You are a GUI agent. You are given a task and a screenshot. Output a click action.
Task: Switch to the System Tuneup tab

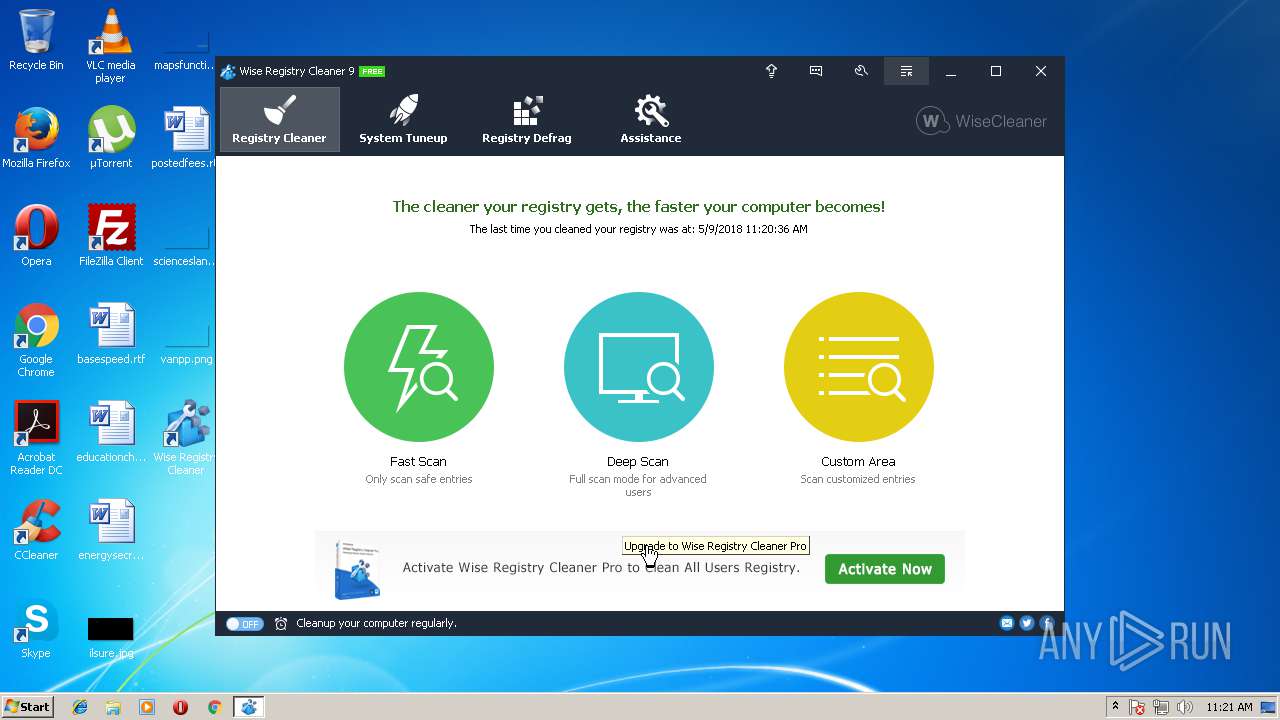tap(403, 120)
